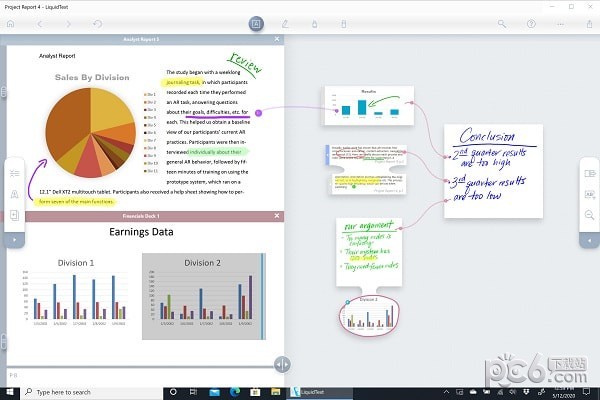
Task: Open the help question mark icon
Action: click(x=531, y=24)
